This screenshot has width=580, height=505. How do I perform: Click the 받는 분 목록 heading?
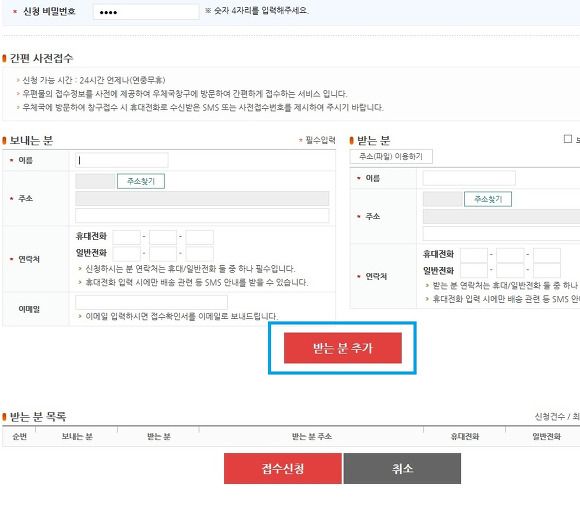click(x=38, y=417)
